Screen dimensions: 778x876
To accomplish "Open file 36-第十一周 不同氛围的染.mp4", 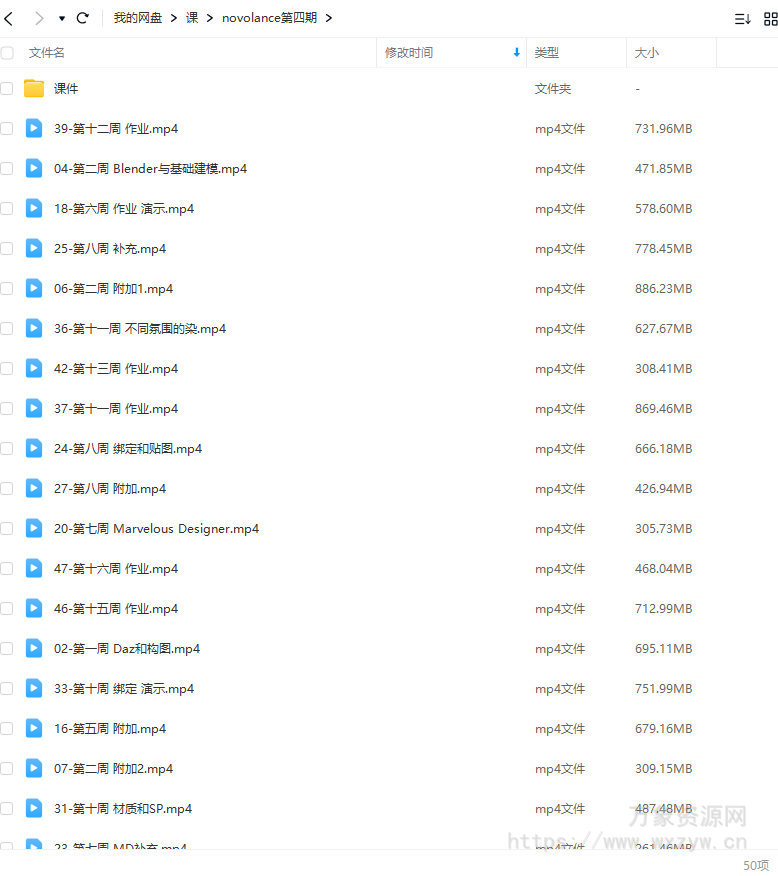I will coord(140,328).
